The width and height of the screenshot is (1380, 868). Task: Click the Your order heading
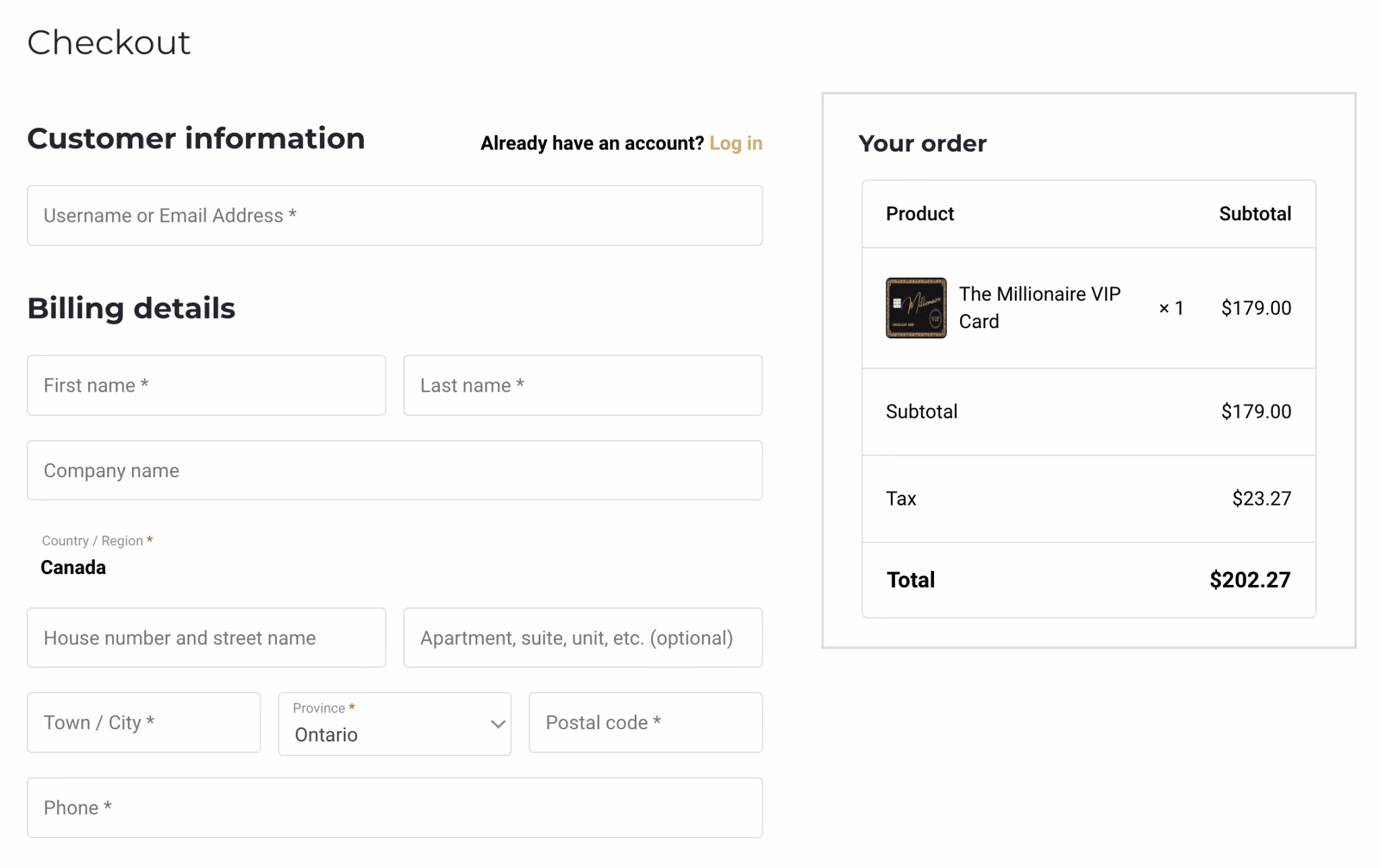tap(922, 144)
